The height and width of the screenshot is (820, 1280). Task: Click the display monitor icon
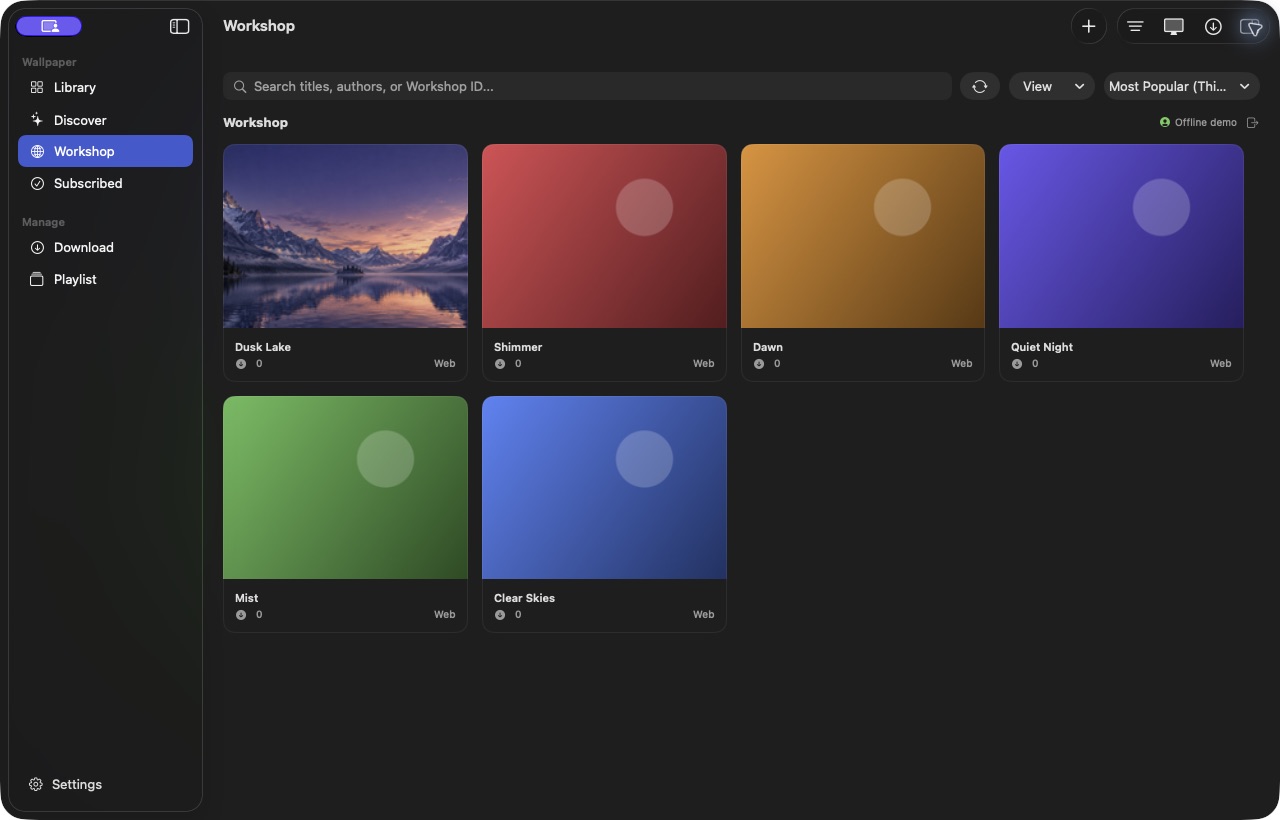(x=1174, y=26)
